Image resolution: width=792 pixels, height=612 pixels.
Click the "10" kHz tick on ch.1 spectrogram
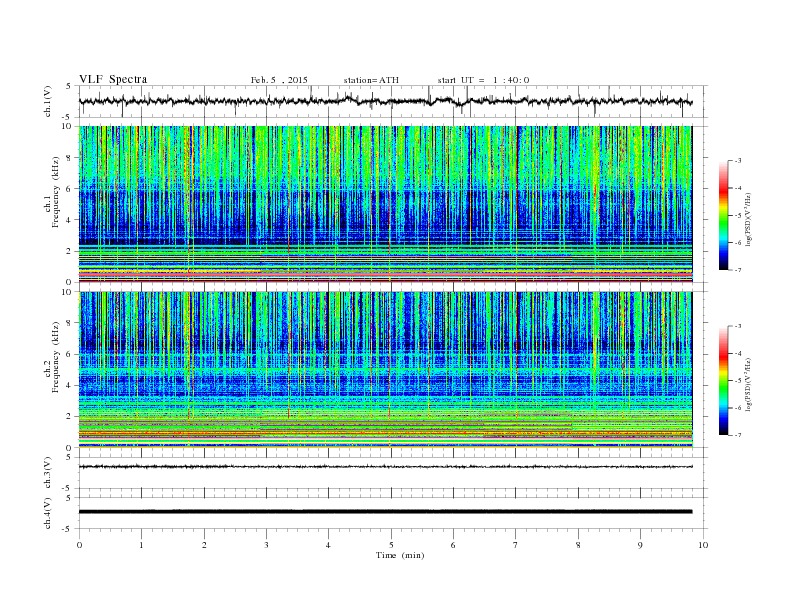(x=69, y=126)
